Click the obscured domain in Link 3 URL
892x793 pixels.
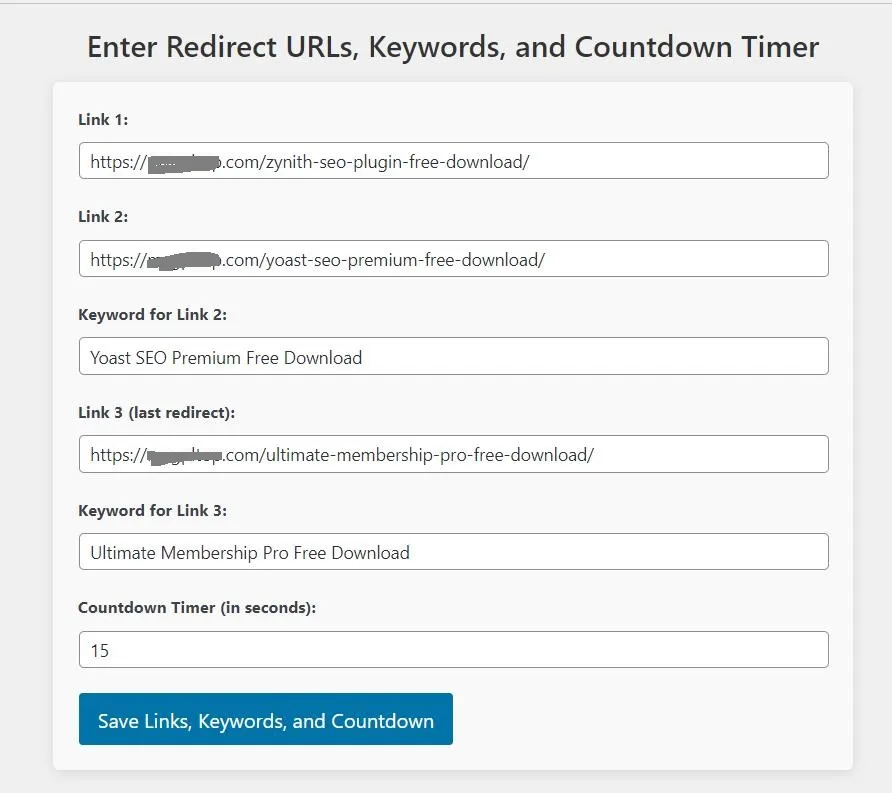[183, 456]
